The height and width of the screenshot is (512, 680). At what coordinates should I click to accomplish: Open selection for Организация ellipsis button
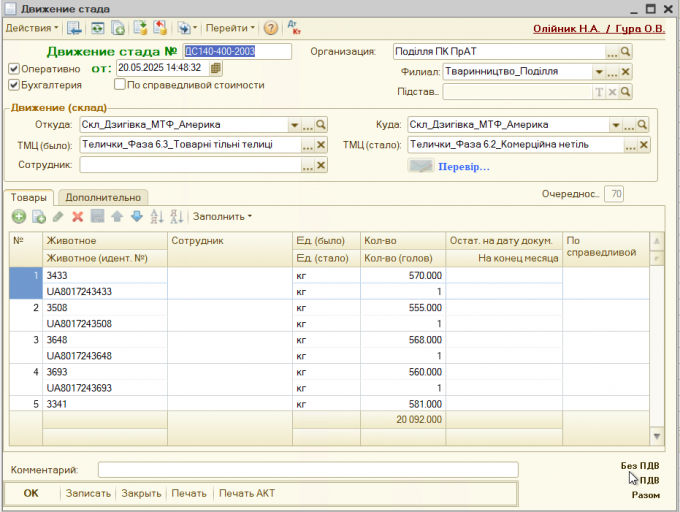[611, 52]
